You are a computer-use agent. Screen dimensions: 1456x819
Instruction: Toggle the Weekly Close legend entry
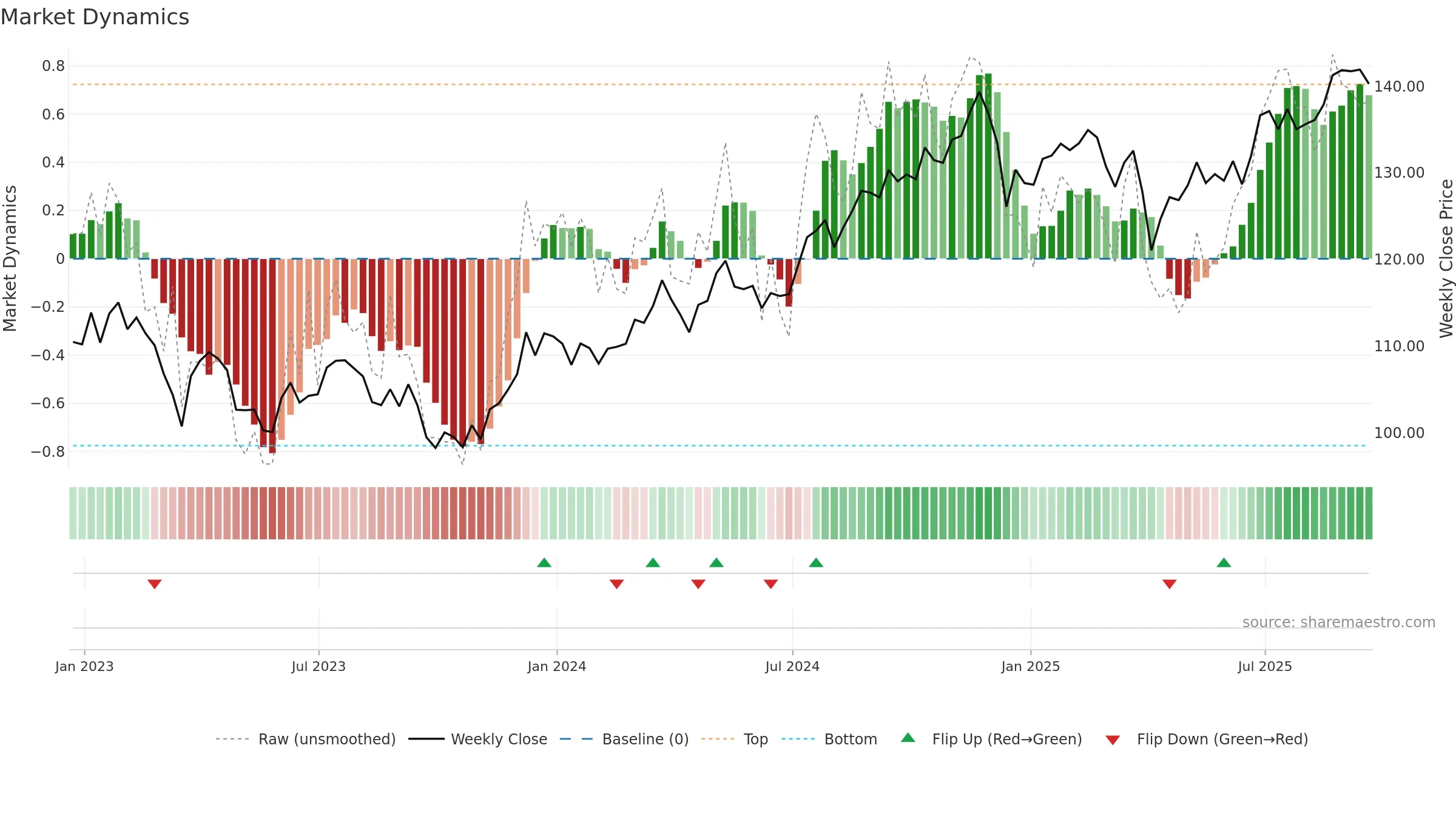point(478,739)
